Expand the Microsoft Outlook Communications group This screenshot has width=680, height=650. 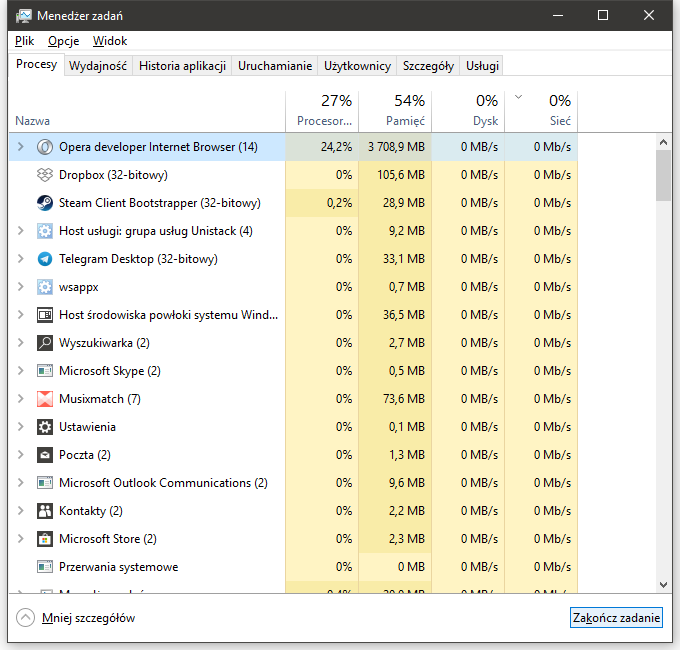coord(20,483)
